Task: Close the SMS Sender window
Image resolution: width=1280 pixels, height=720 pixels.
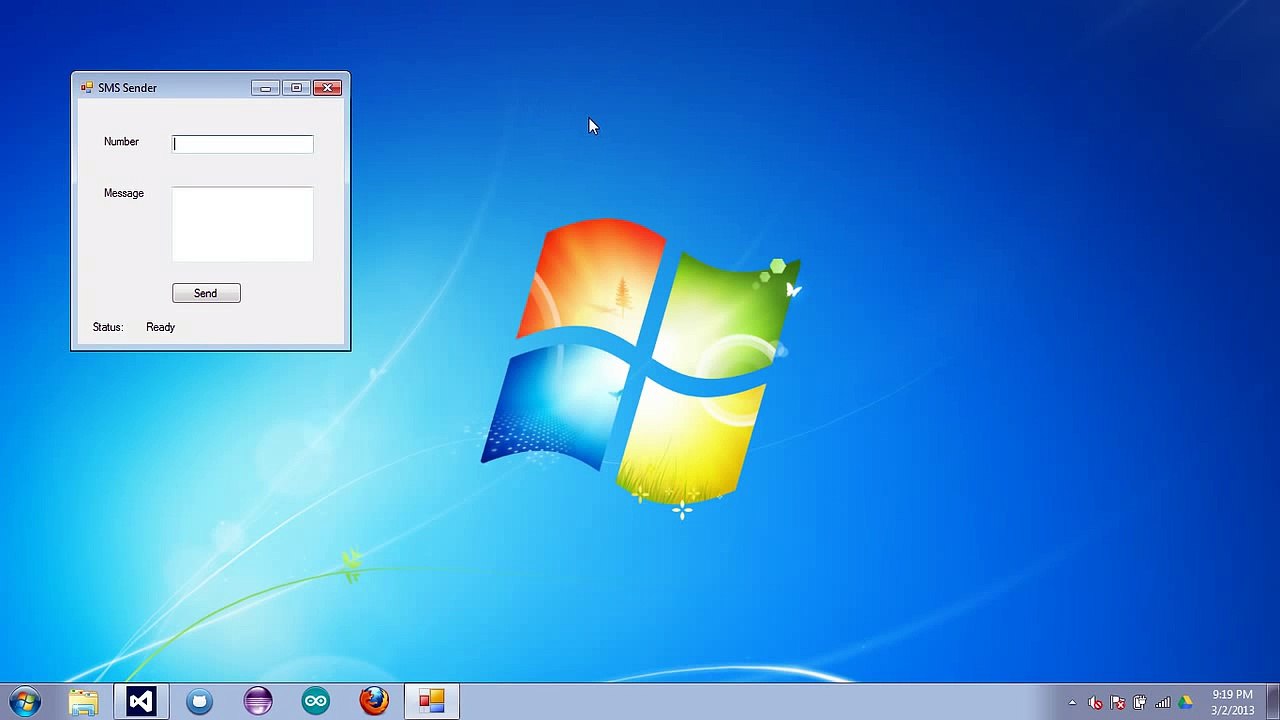Action: click(x=327, y=88)
